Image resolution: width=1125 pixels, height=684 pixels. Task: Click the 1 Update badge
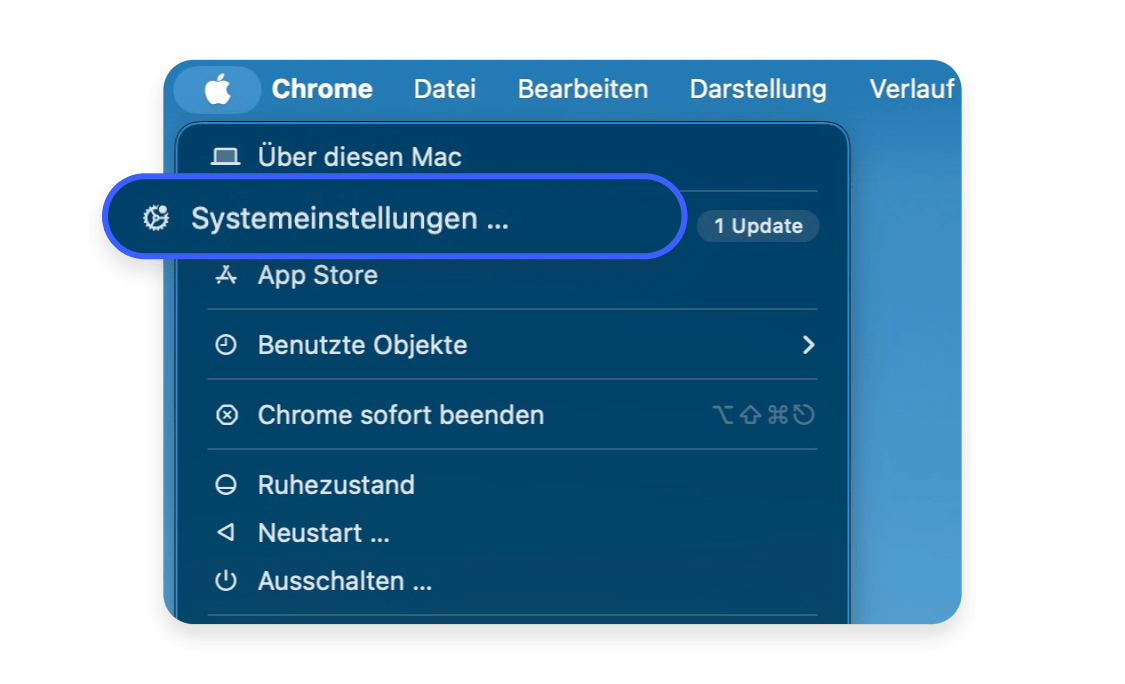click(758, 226)
